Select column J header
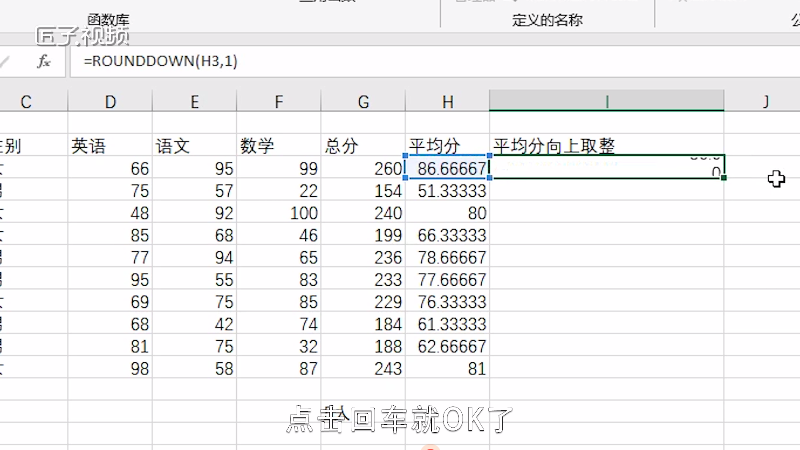Screen dimensions: 800x450 pos(764,101)
